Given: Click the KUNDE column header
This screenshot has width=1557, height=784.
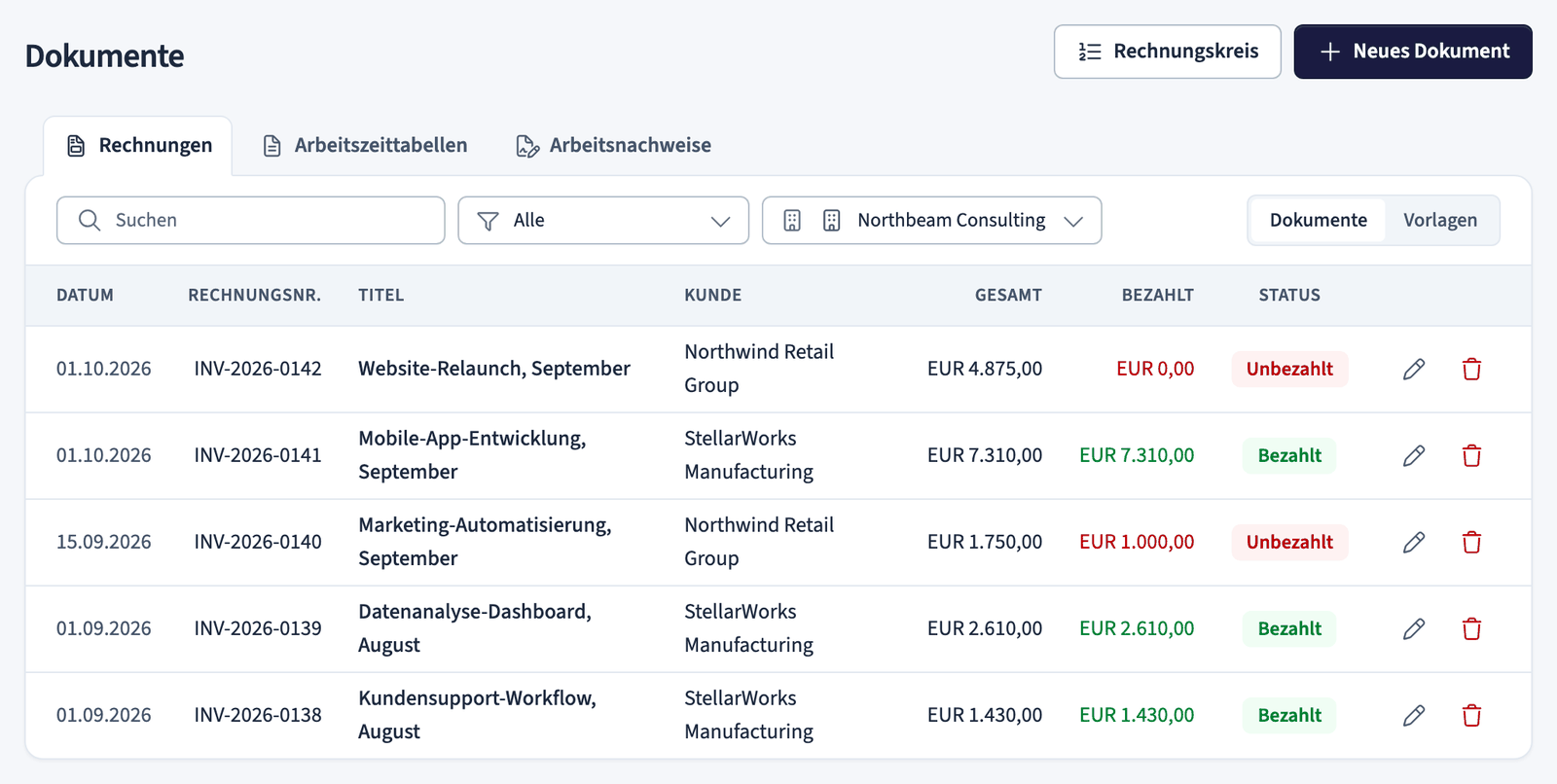Looking at the screenshot, I should 713,295.
